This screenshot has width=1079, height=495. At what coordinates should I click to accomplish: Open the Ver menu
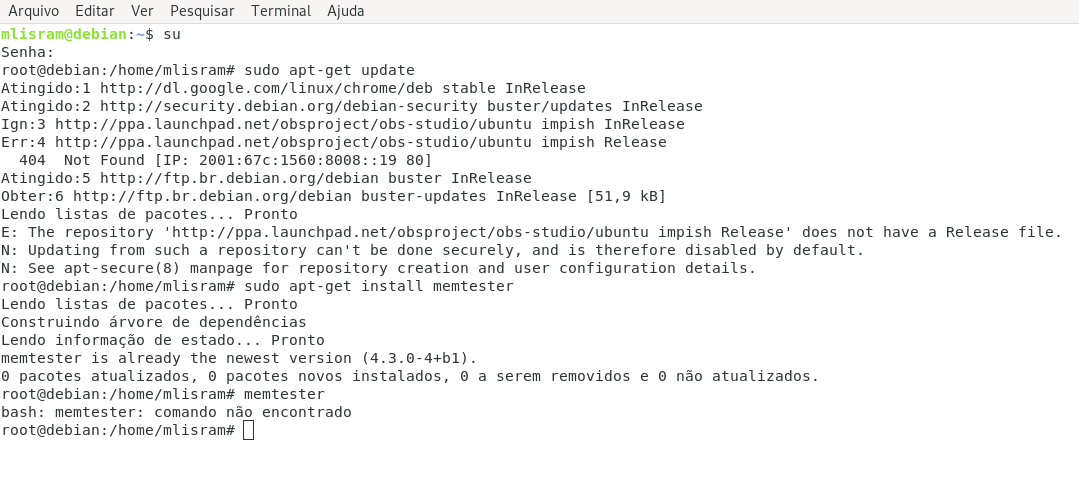tap(142, 11)
